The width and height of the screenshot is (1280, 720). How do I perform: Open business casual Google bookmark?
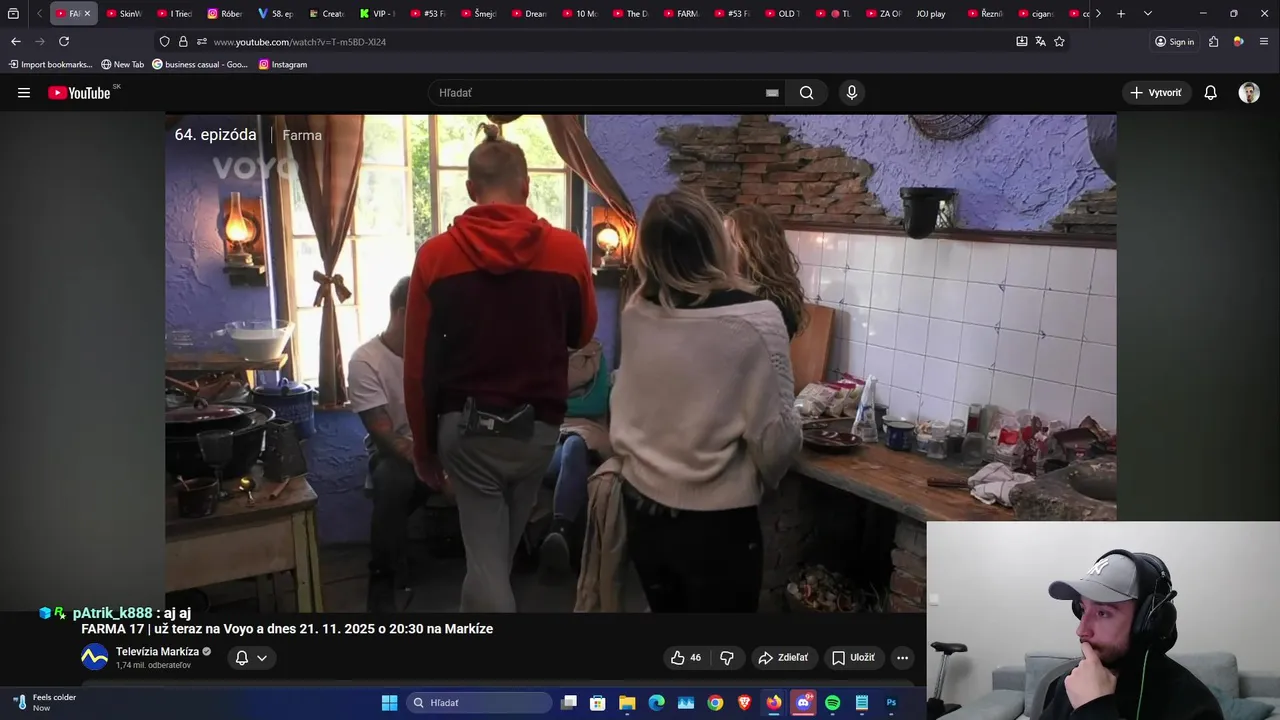pos(200,64)
